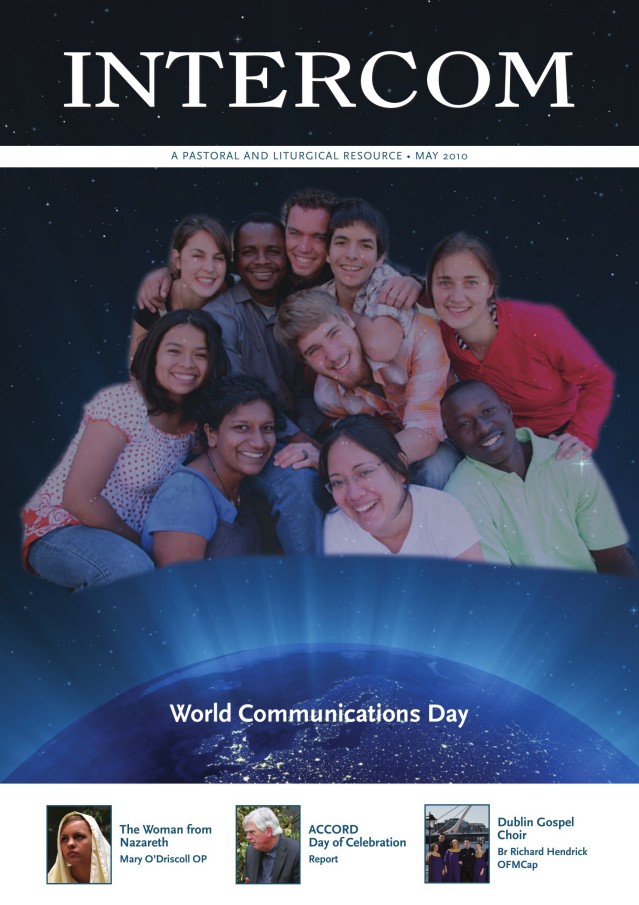Click 'The Woman from Nazareth' title
This screenshot has height=905, width=639.
[166, 836]
